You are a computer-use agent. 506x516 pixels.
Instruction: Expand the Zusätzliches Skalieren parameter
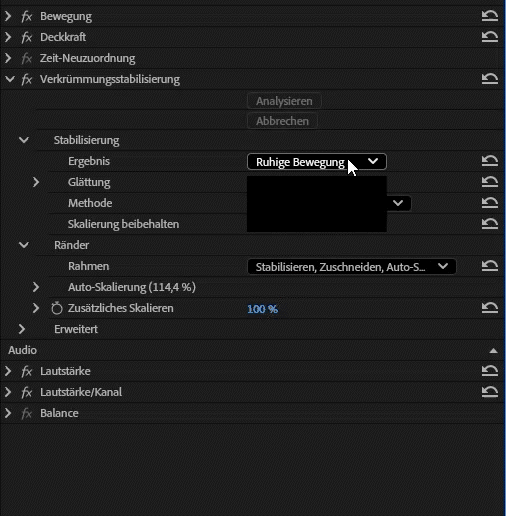tap(36, 308)
